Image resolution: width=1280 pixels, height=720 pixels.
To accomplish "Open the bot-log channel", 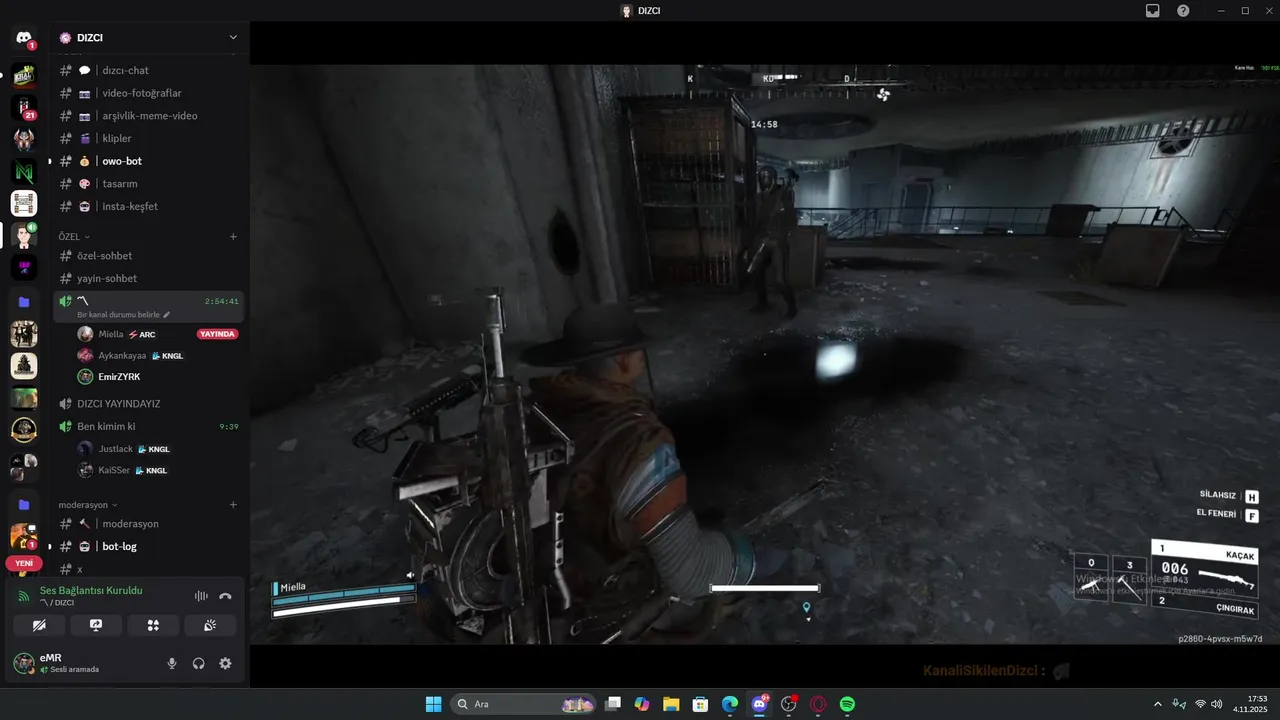I will (x=148, y=546).
